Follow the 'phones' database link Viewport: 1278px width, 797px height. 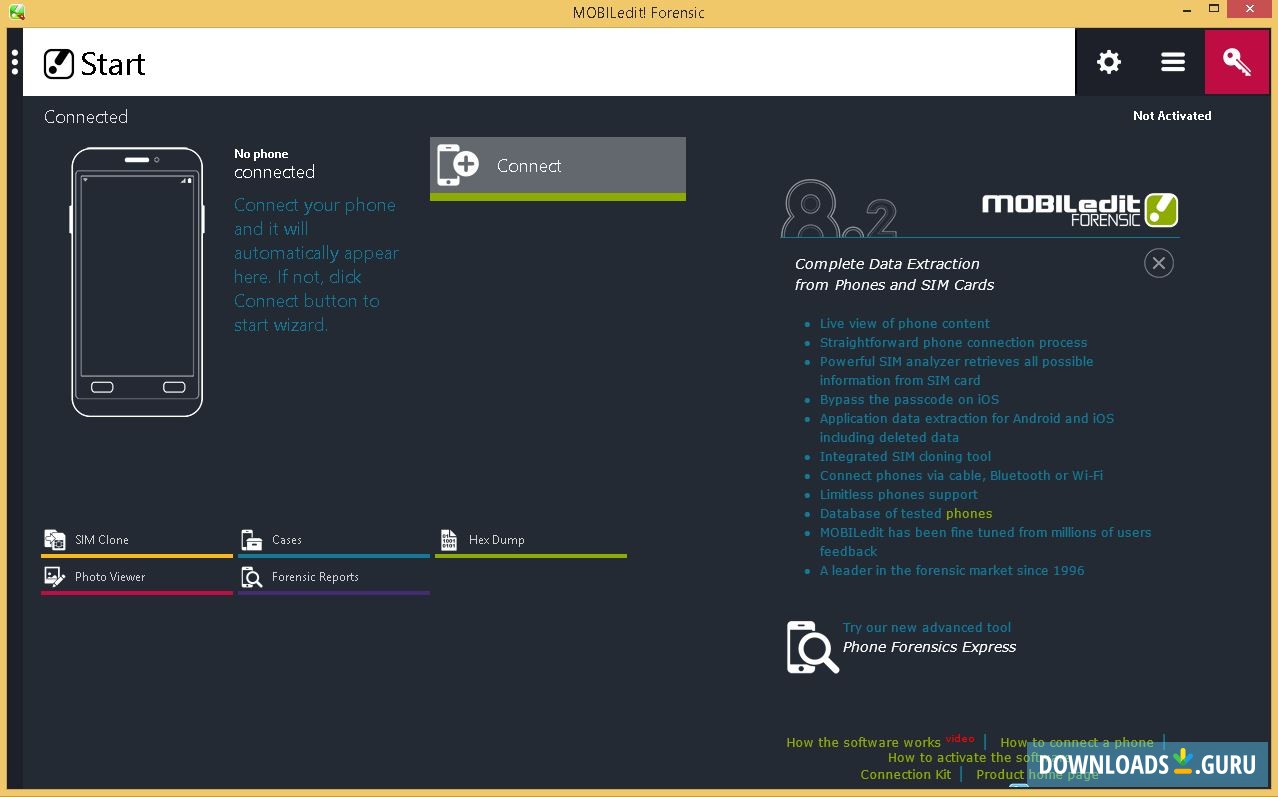(x=969, y=514)
